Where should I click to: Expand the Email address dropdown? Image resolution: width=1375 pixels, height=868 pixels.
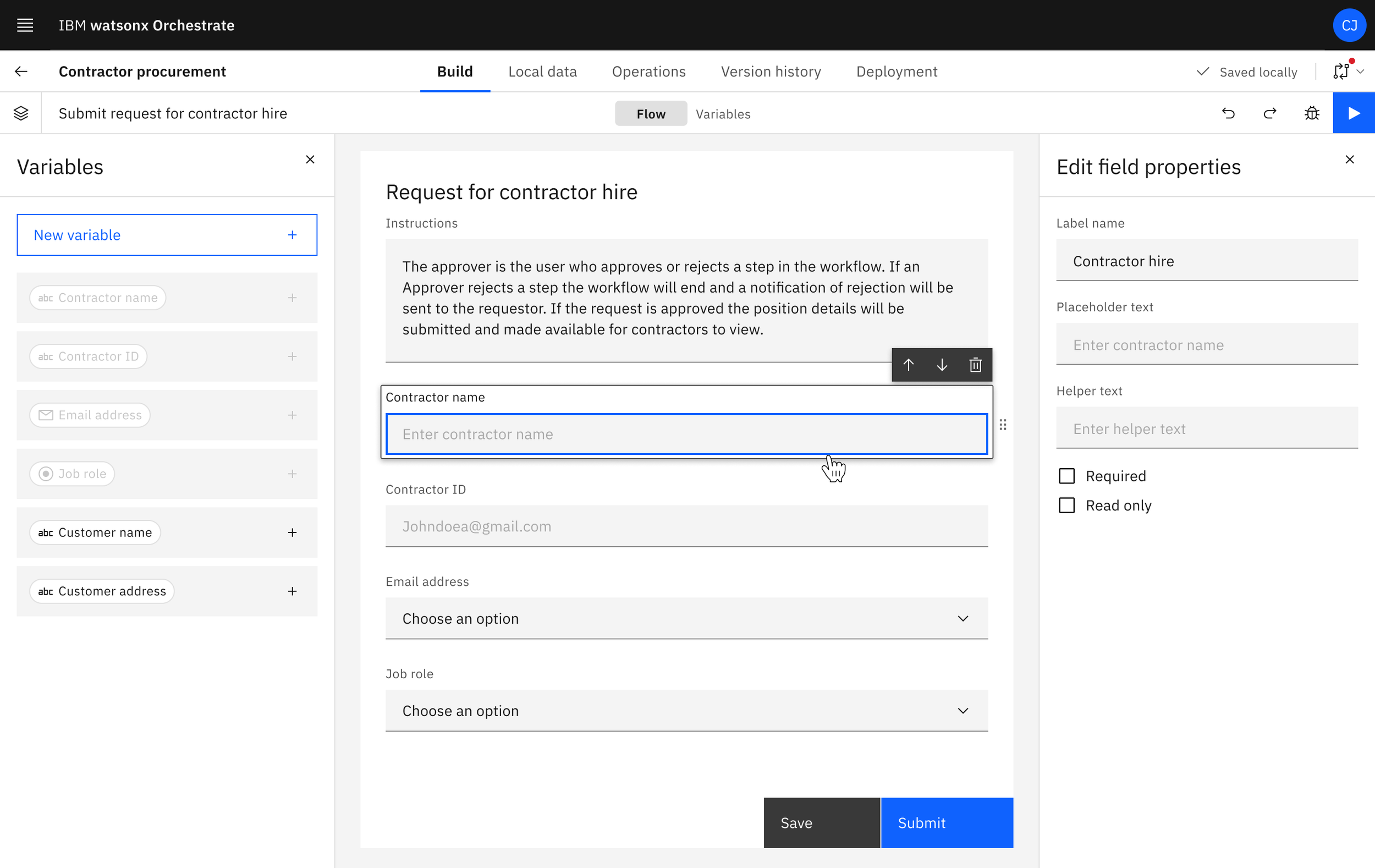coord(686,618)
